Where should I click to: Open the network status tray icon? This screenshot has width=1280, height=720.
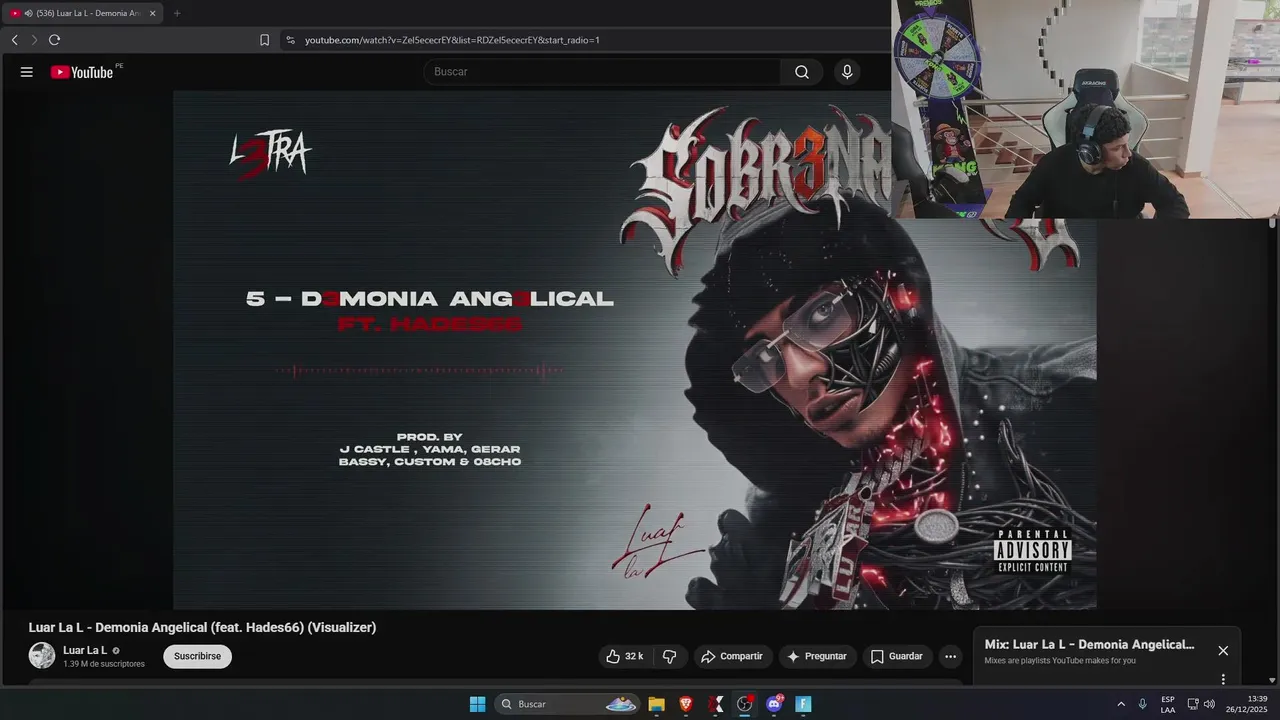(x=1192, y=704)
